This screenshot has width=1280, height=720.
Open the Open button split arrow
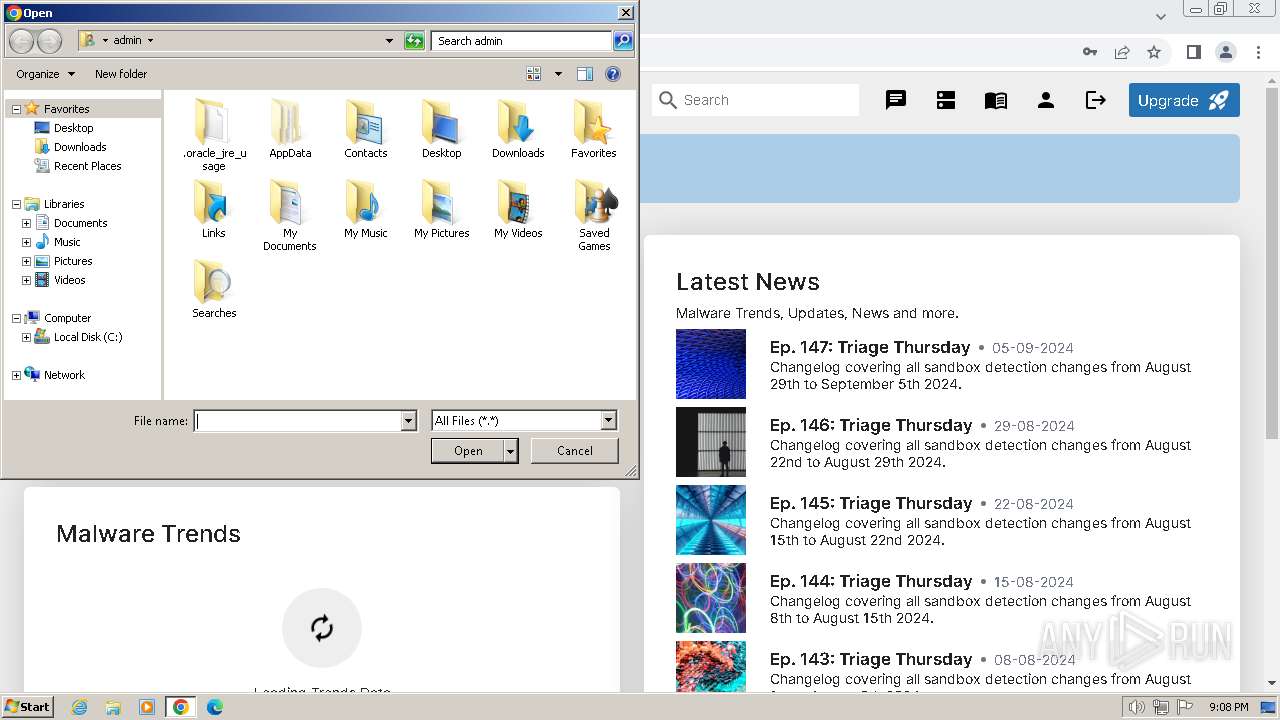pos(511,451)
